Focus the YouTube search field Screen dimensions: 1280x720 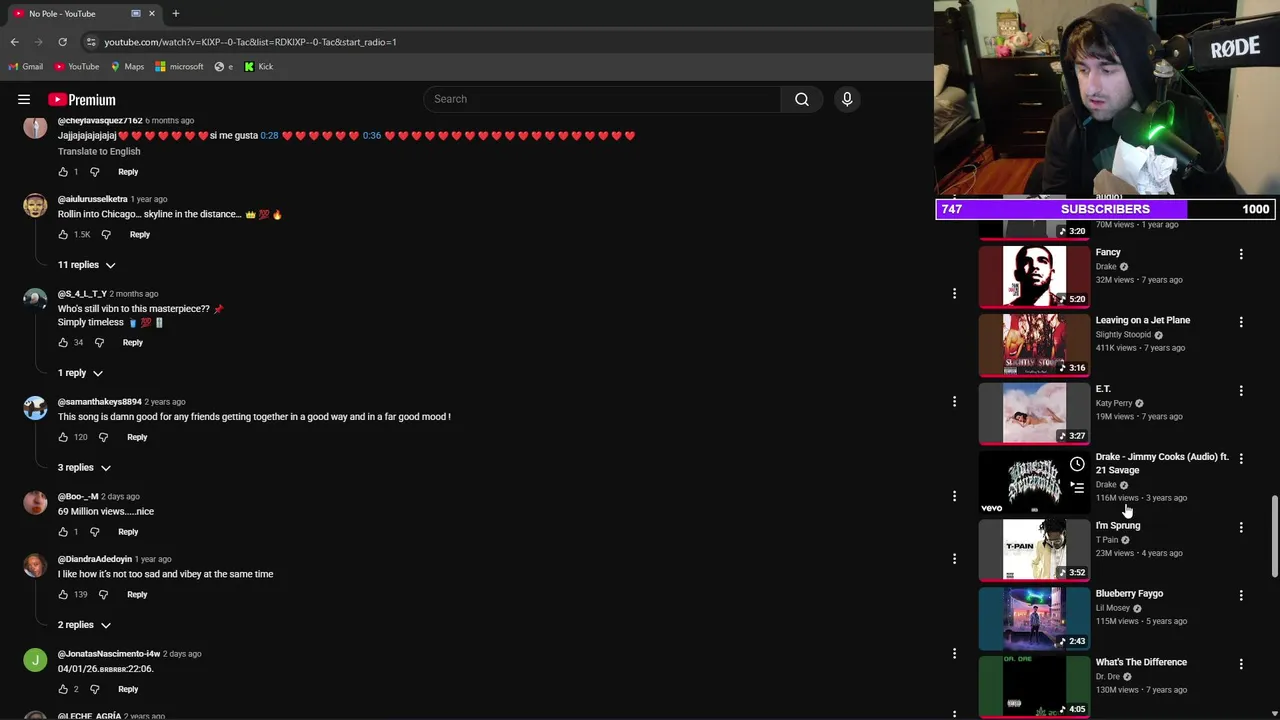(x=603, y=99)
